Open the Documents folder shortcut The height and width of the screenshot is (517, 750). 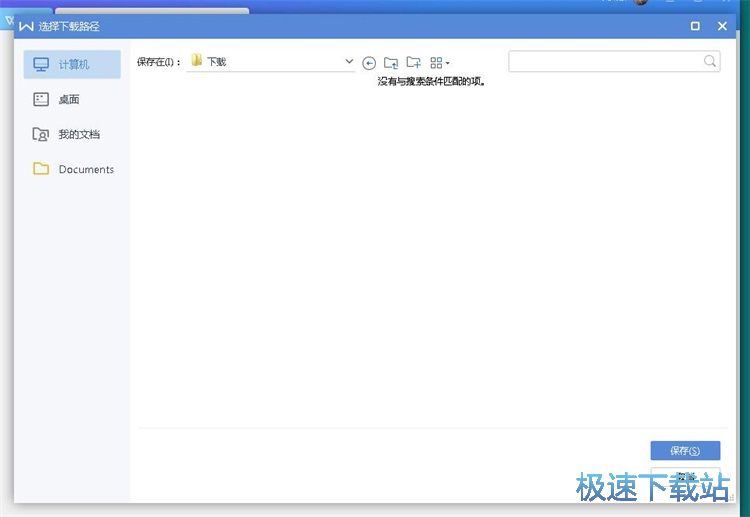pos(72,169)
